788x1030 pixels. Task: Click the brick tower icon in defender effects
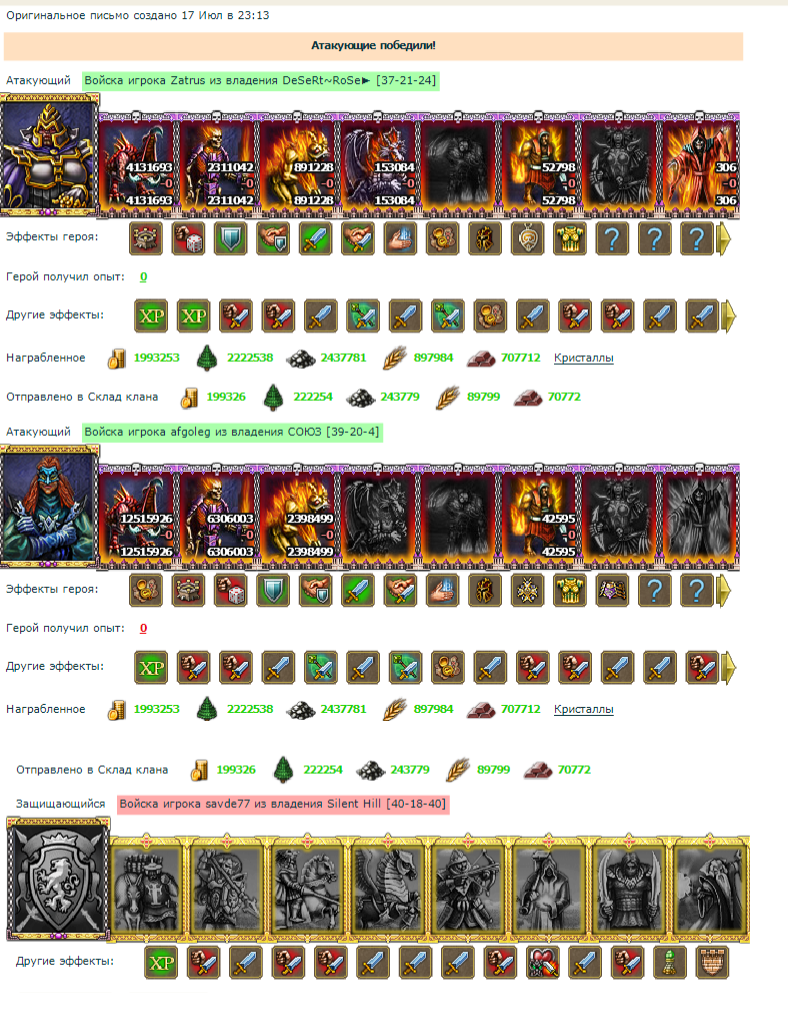click(712, 963)
